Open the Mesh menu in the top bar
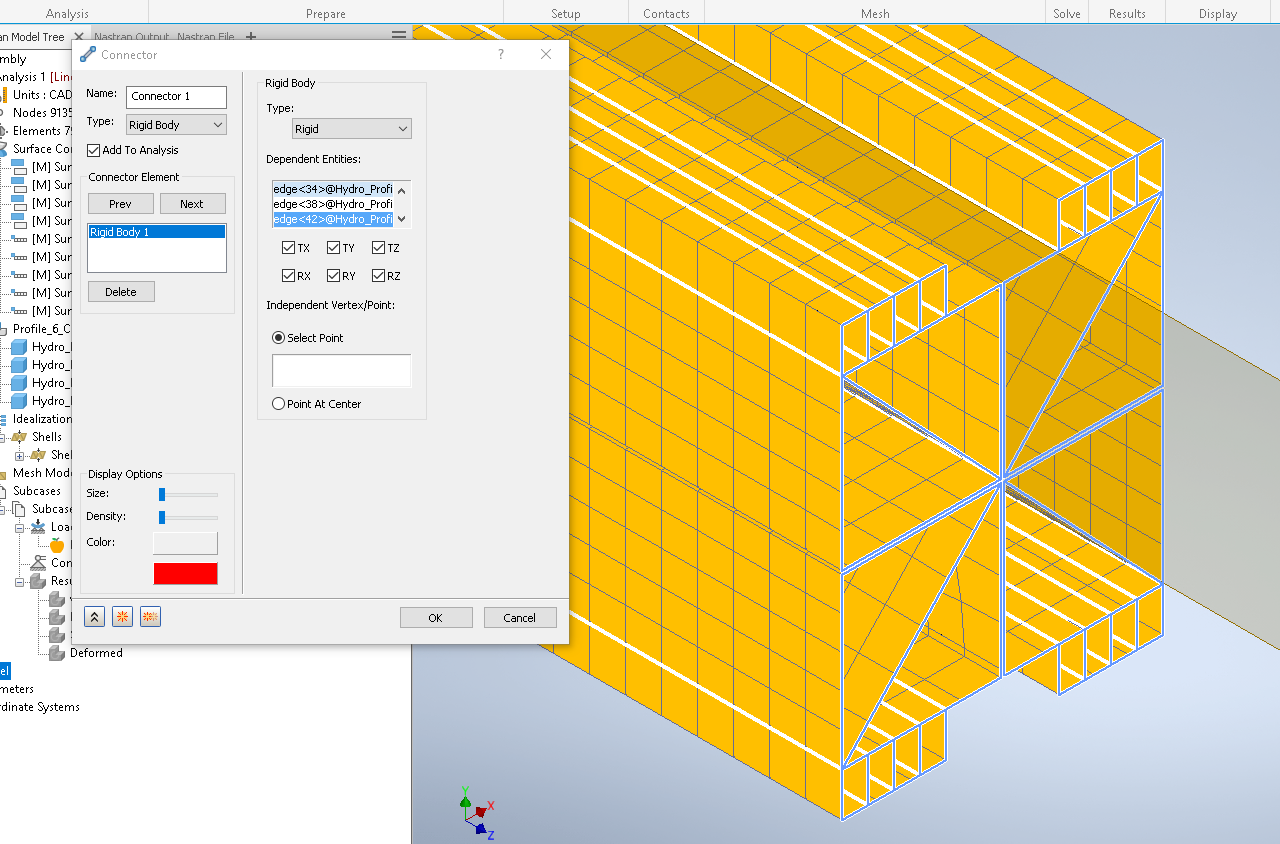The image size is (1280, 844). pyautogui.click(x=875, y=13)
